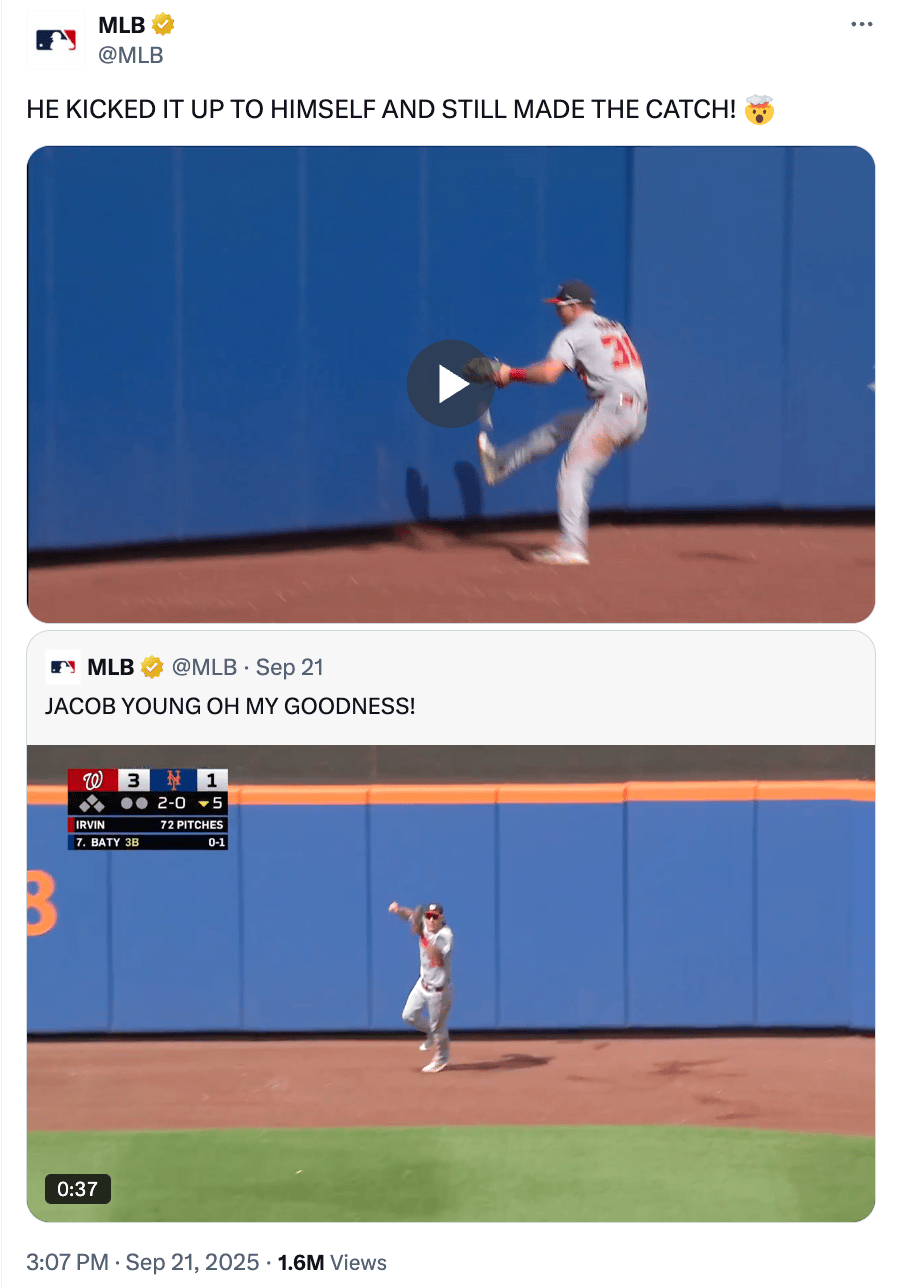Click the exploding head emoji in tweet

pos(760,110)
